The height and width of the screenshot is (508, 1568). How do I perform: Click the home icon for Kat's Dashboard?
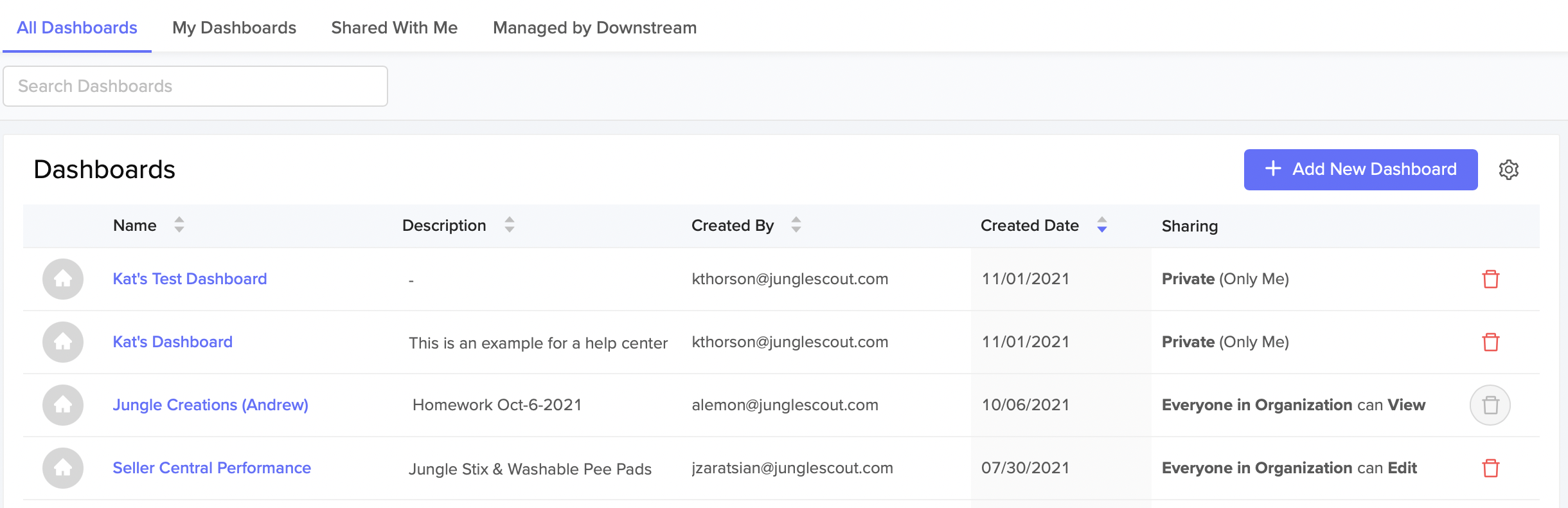coord(63,342)
